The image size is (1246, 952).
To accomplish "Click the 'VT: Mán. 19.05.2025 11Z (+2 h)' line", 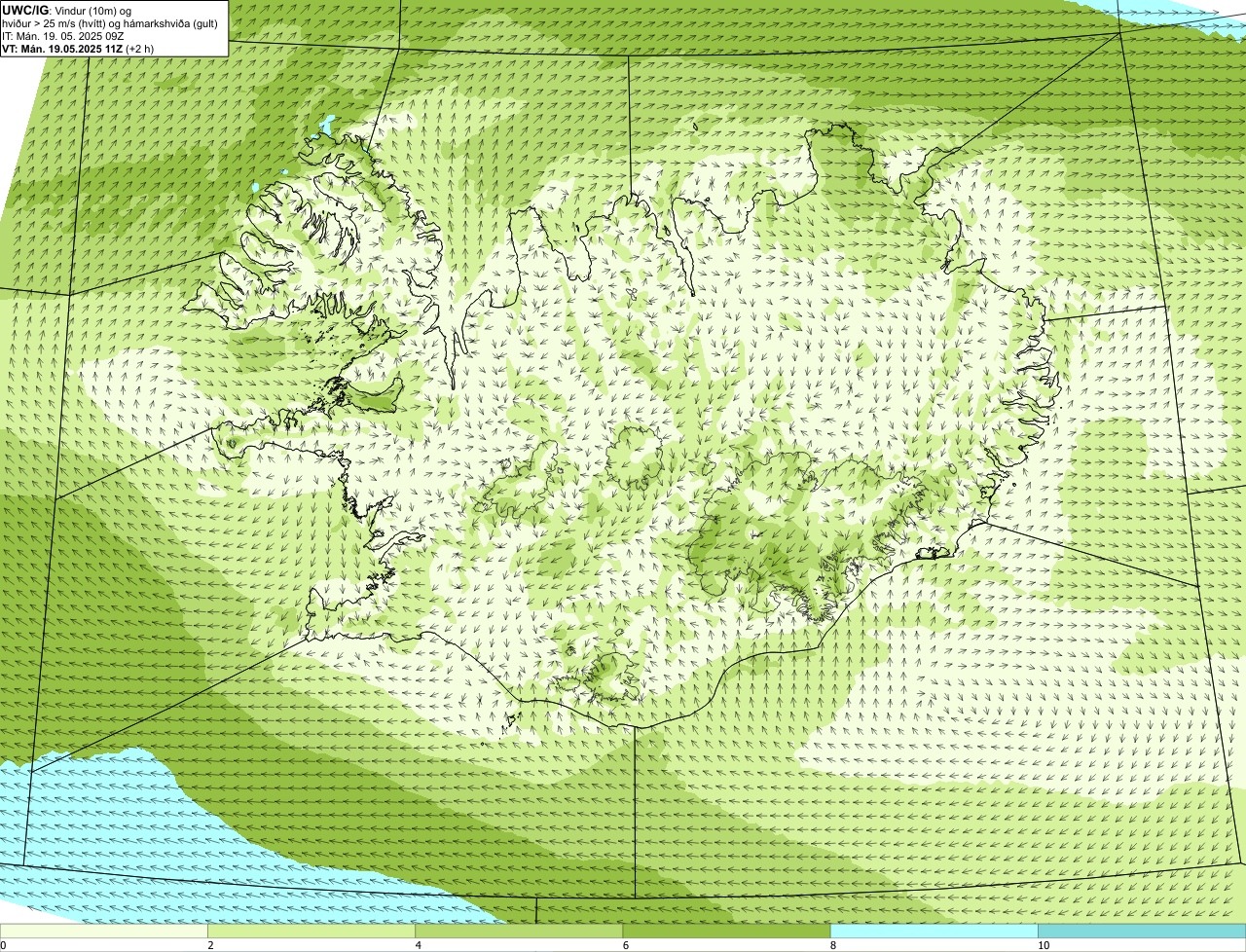I will 78,48.
